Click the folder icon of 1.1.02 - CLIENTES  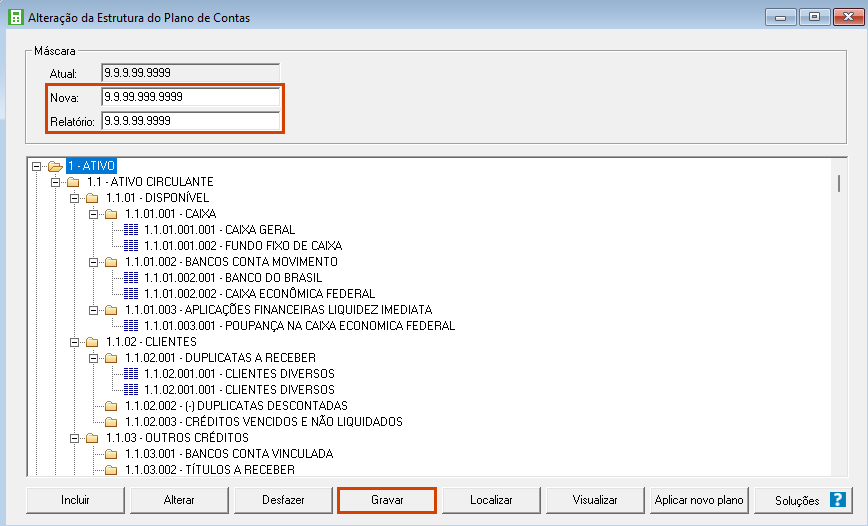tap(92, 342)
